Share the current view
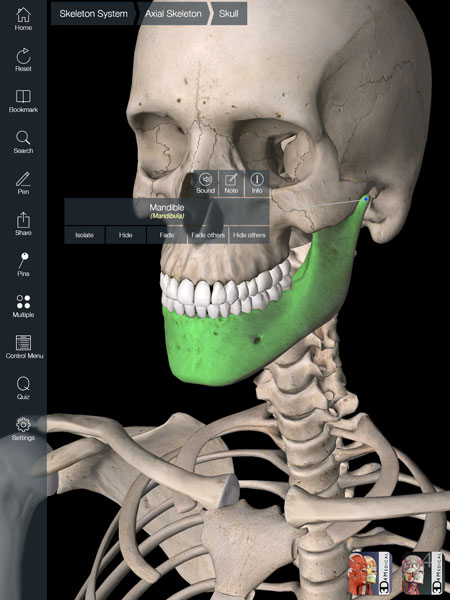The width and height of the screenshot is (450, 600). click(23, 224)
